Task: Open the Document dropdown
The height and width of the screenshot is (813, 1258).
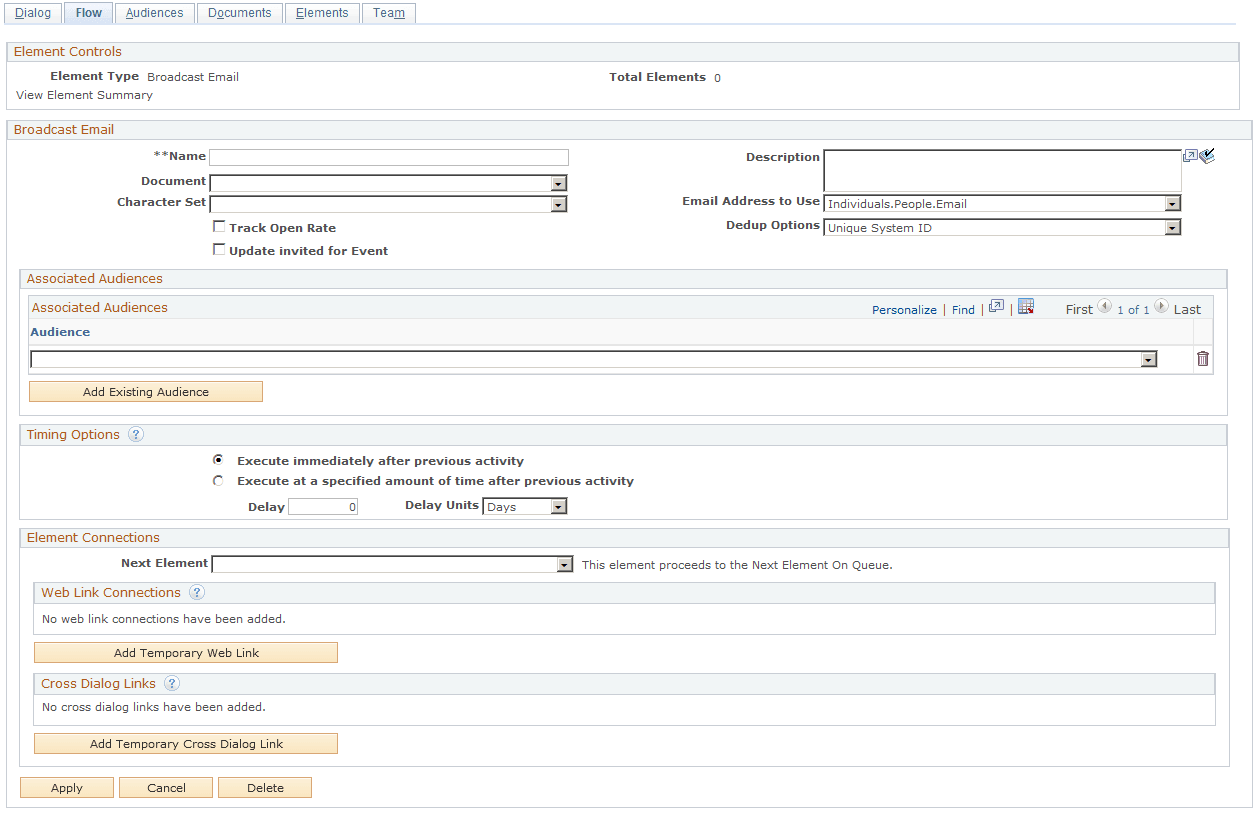Action: [388, 183]
